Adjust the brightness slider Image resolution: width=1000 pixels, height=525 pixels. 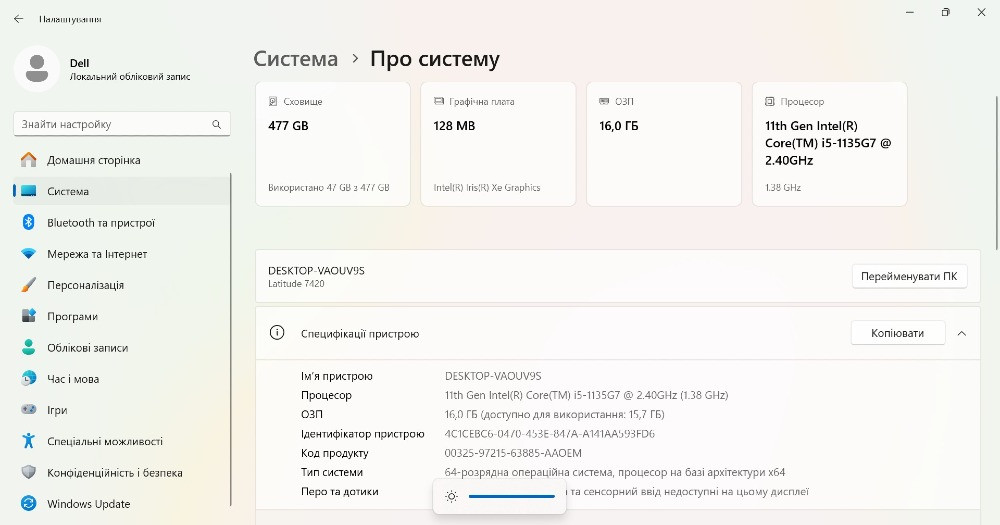[x=511, y=496]
